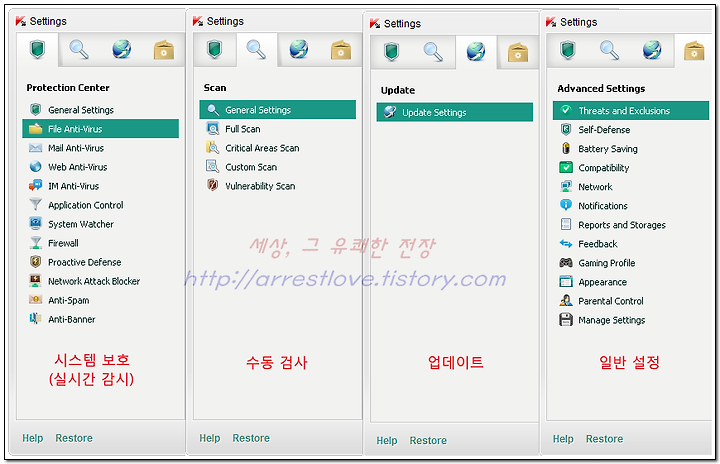720x464 pixels.
Task: Click the Manage Settings floppy disk icon
Action: (566, 319)
